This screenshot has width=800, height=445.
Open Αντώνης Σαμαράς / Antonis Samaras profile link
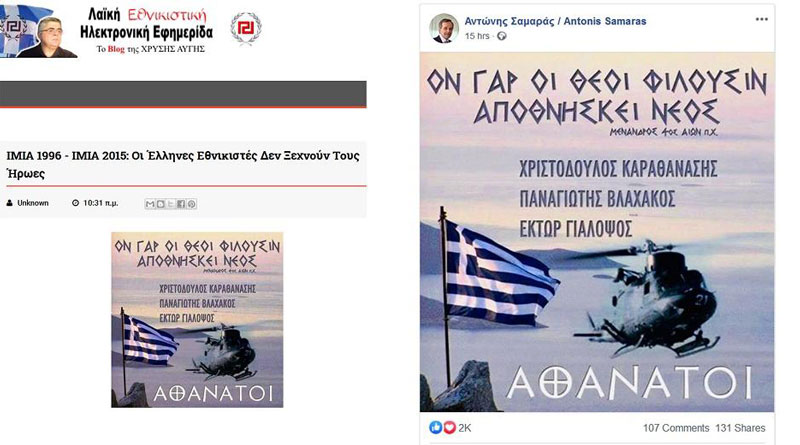coord(555,21)
